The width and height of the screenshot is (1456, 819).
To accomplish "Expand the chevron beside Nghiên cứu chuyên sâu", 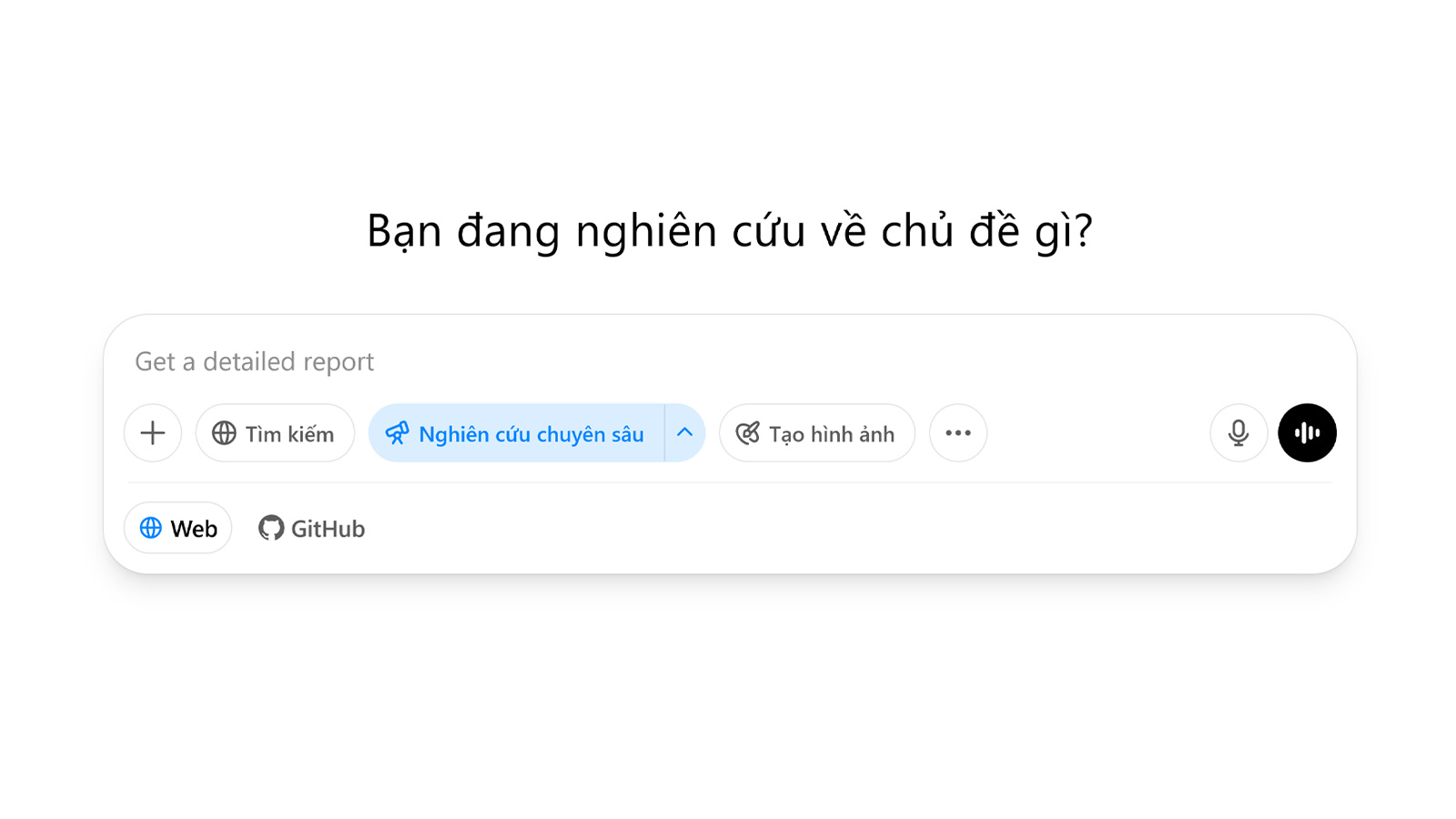I will [685, 433].
